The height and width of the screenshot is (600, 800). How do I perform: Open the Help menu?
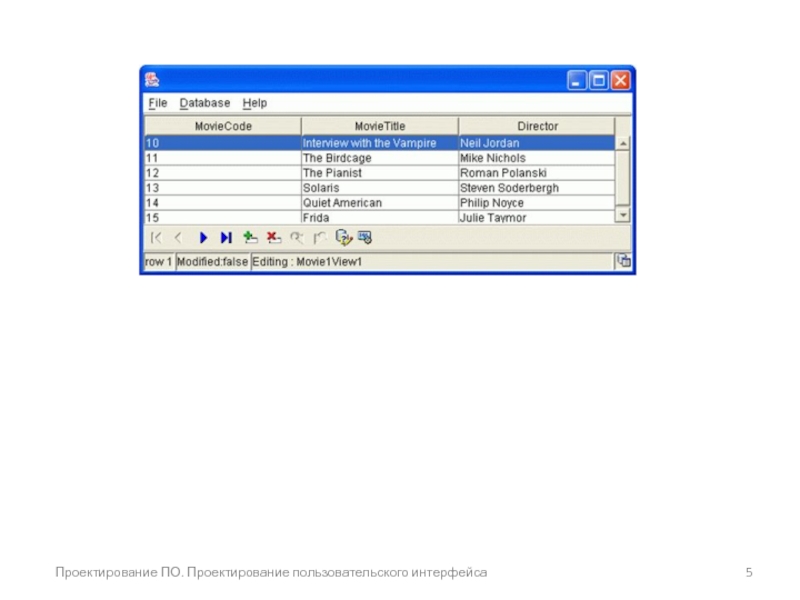(255, 103)
